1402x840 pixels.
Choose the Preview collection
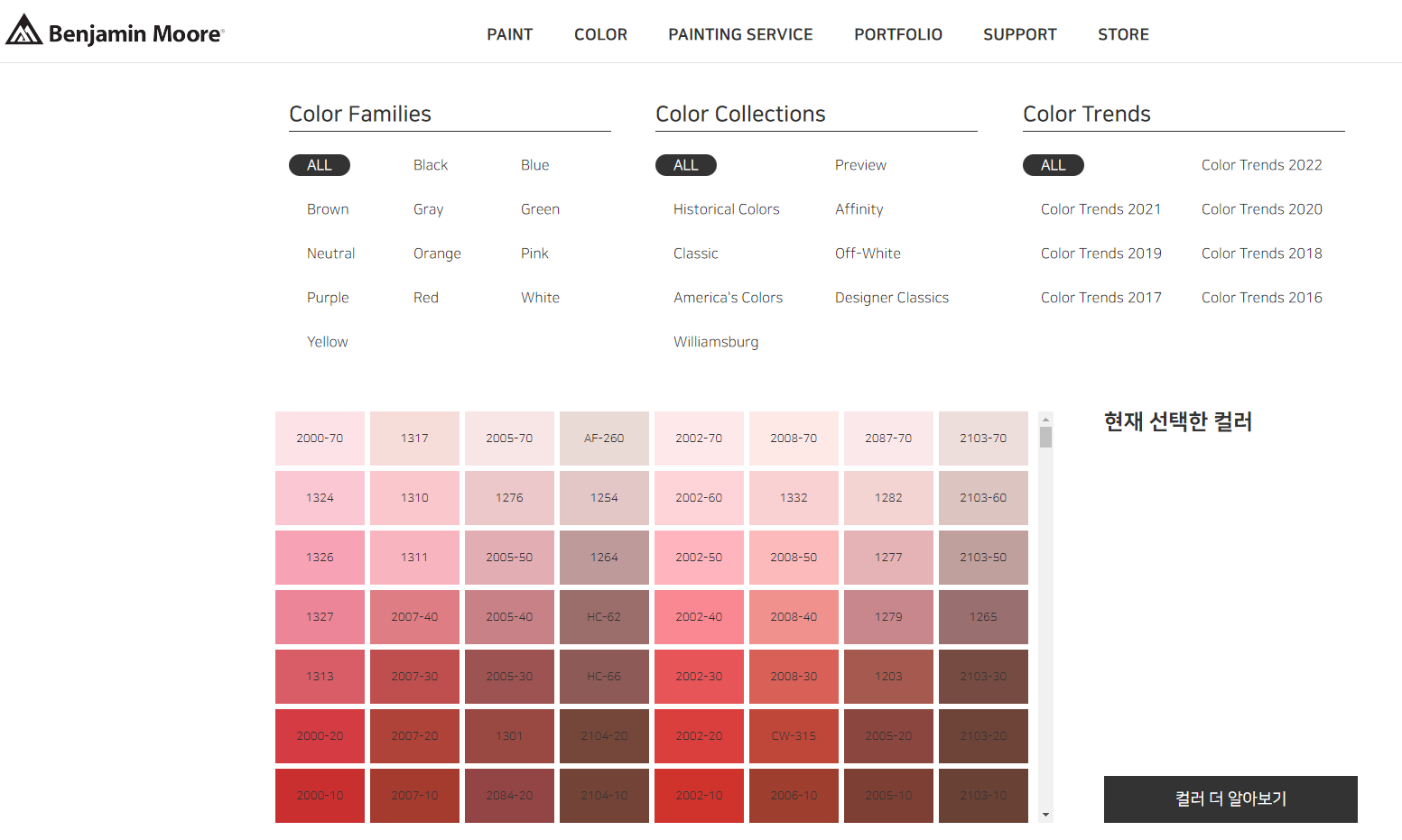tap(860, 165)
